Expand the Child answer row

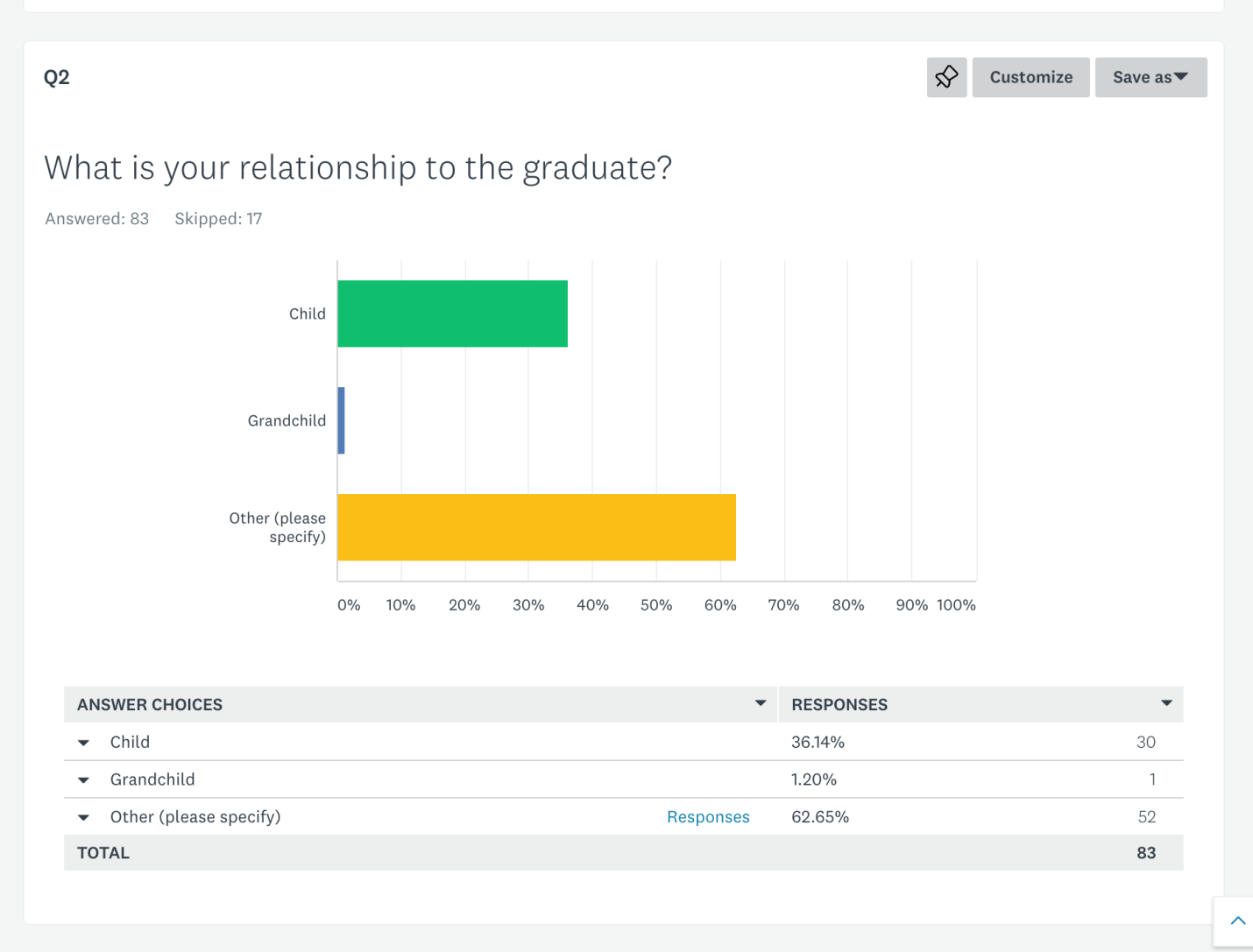point(83,742)
